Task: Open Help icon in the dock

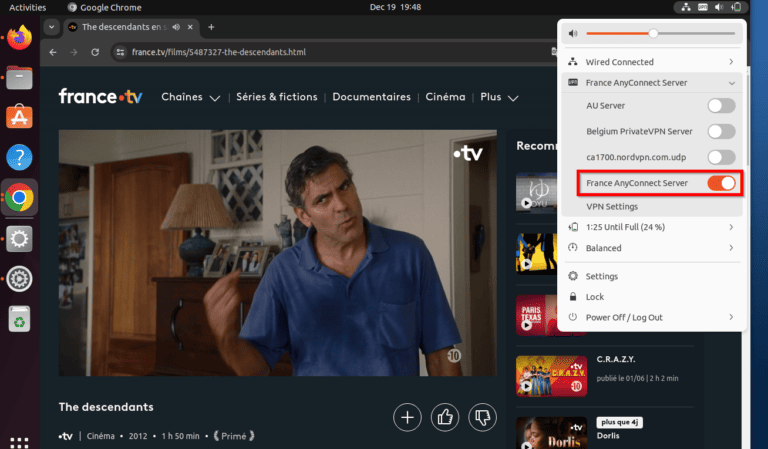Action: point(19,157)
